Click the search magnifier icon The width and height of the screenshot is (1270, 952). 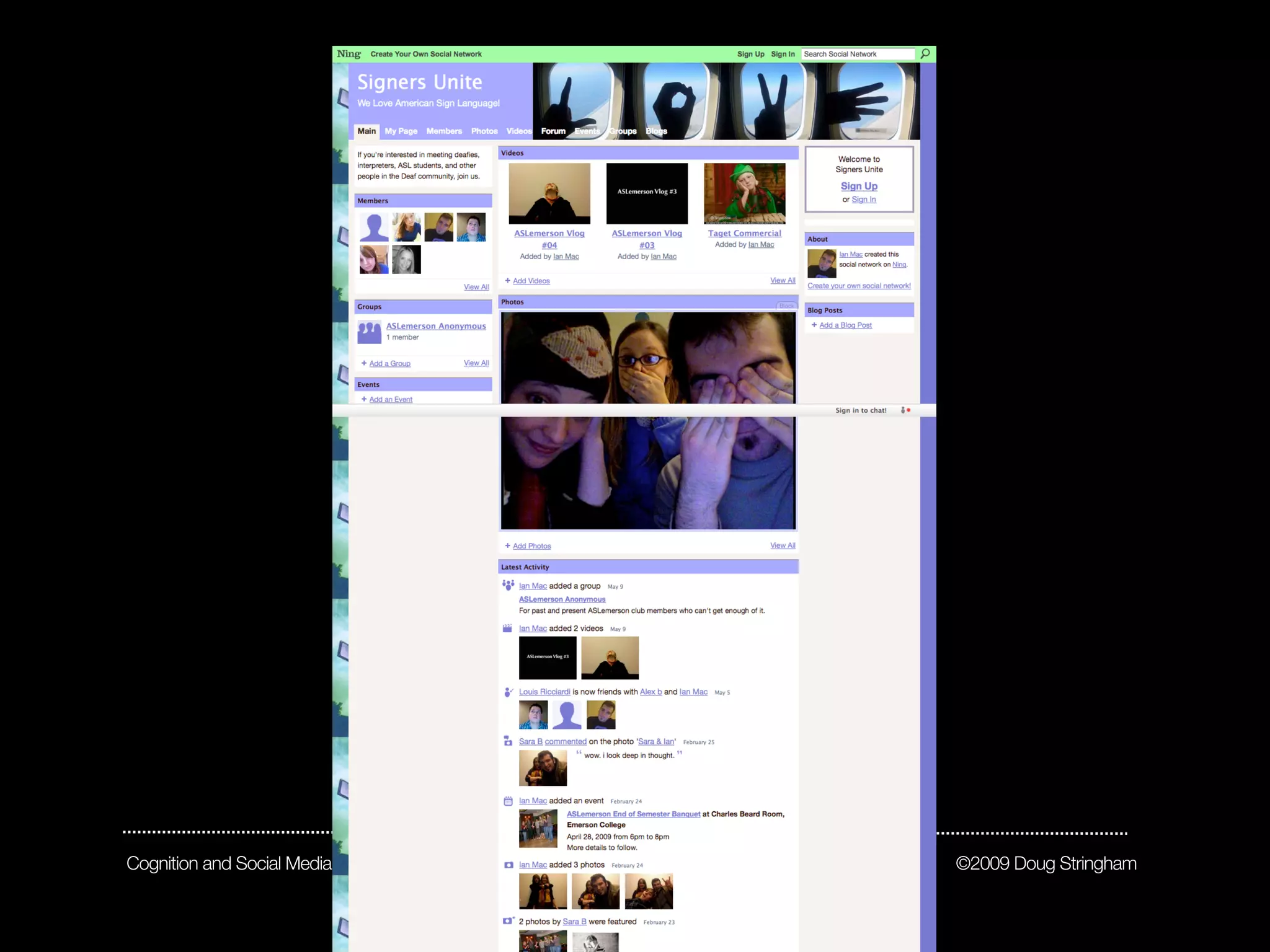(x=925, y=54)
